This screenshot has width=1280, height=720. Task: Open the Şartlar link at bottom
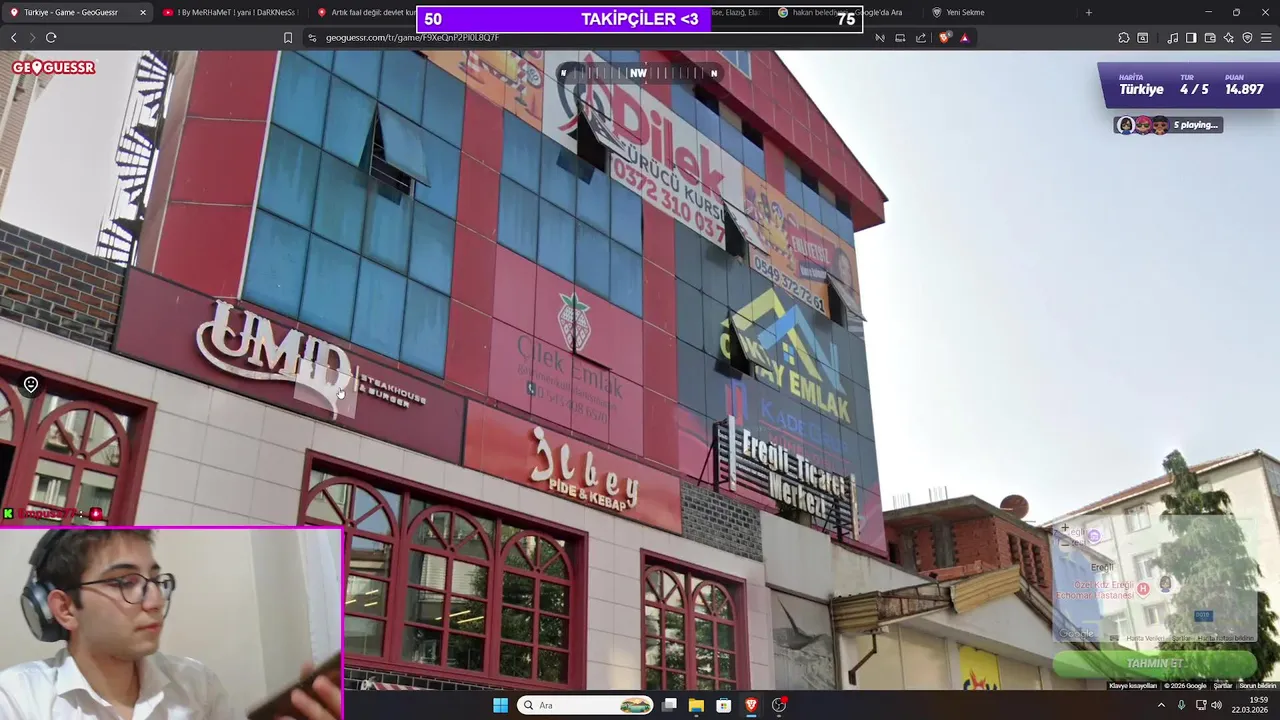pos(1223,686)
